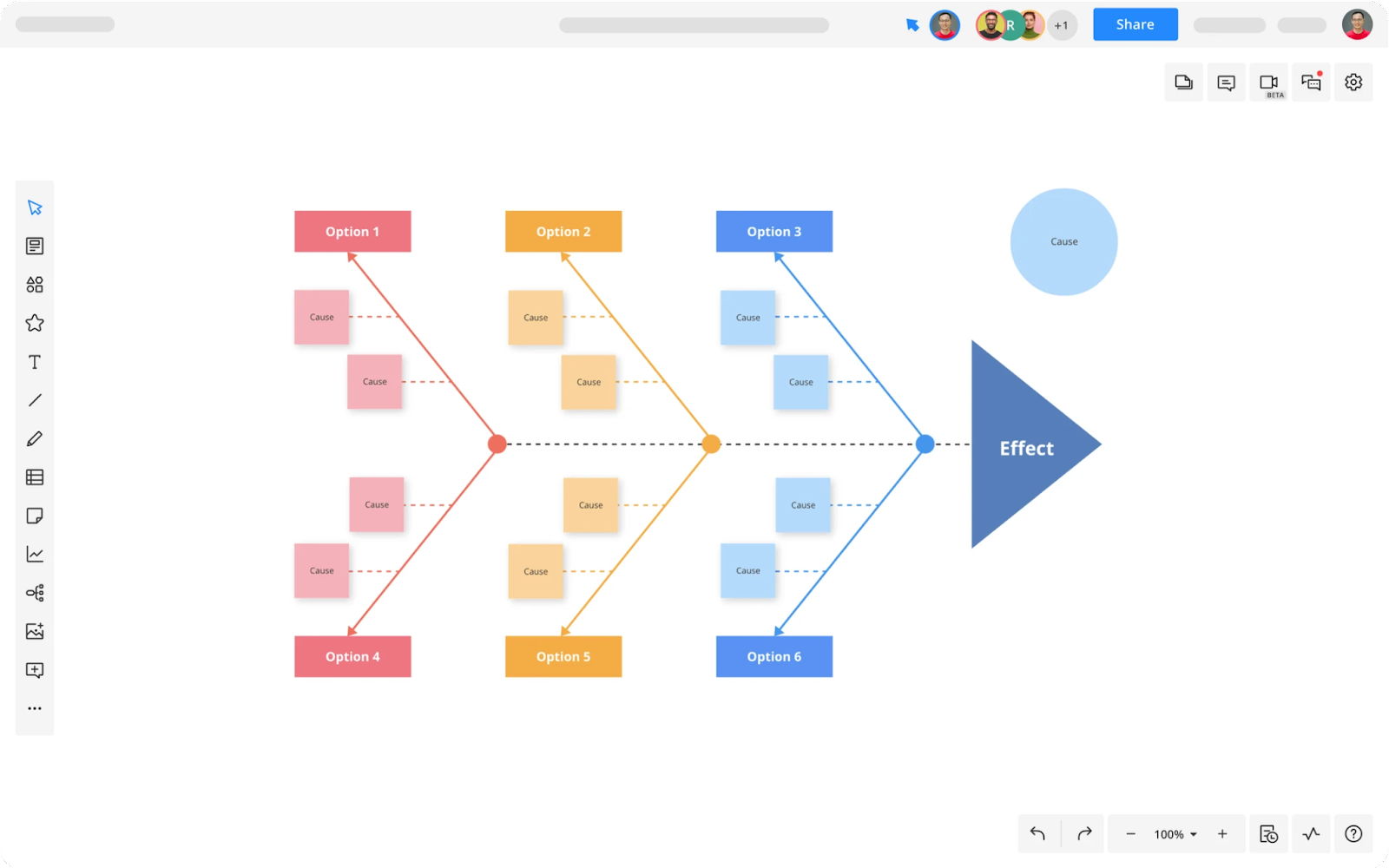Undo the last action
Screen dimensions: 1389x868
pyautogui.click(x=1038, y=834)
